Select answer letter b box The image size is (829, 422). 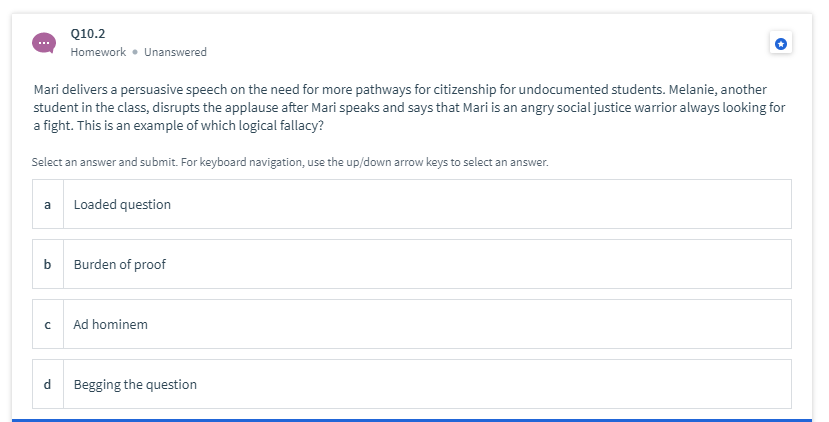[48, 264]
